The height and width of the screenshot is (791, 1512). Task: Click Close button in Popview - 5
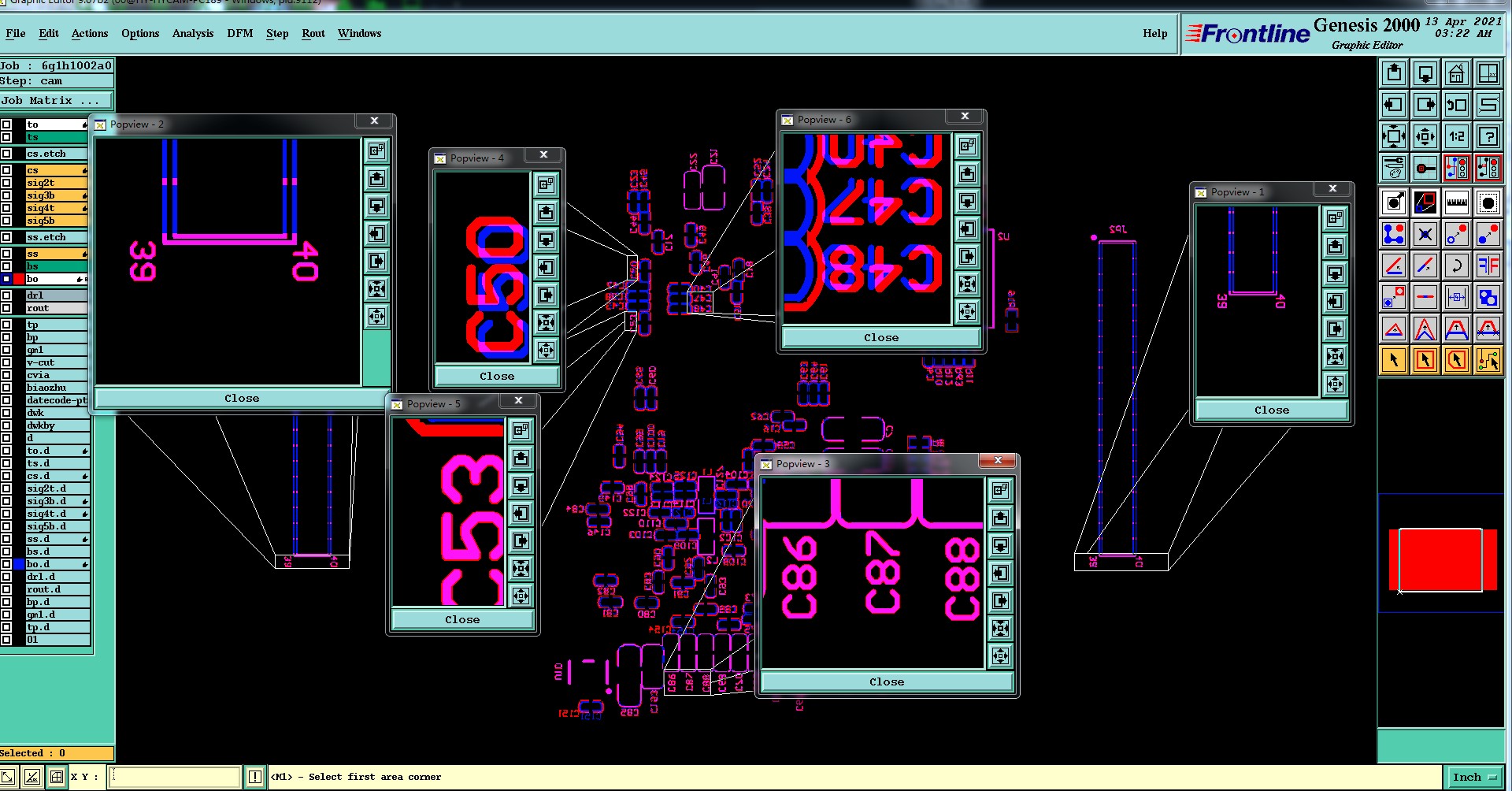462,620
